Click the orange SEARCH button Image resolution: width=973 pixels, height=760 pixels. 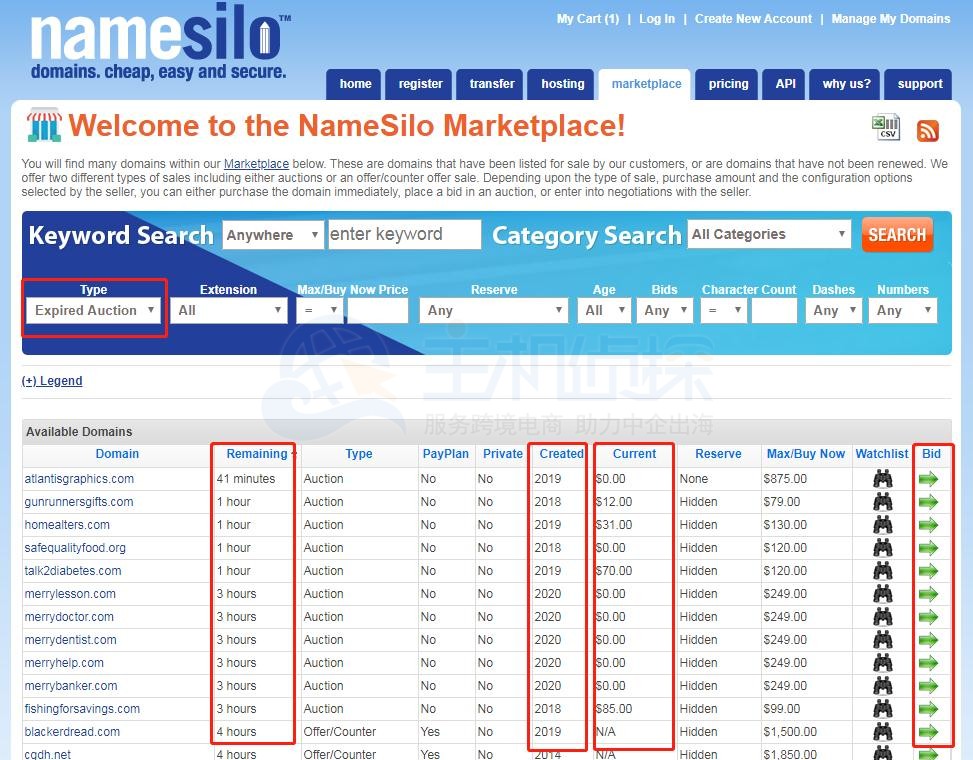coord(896,234)
